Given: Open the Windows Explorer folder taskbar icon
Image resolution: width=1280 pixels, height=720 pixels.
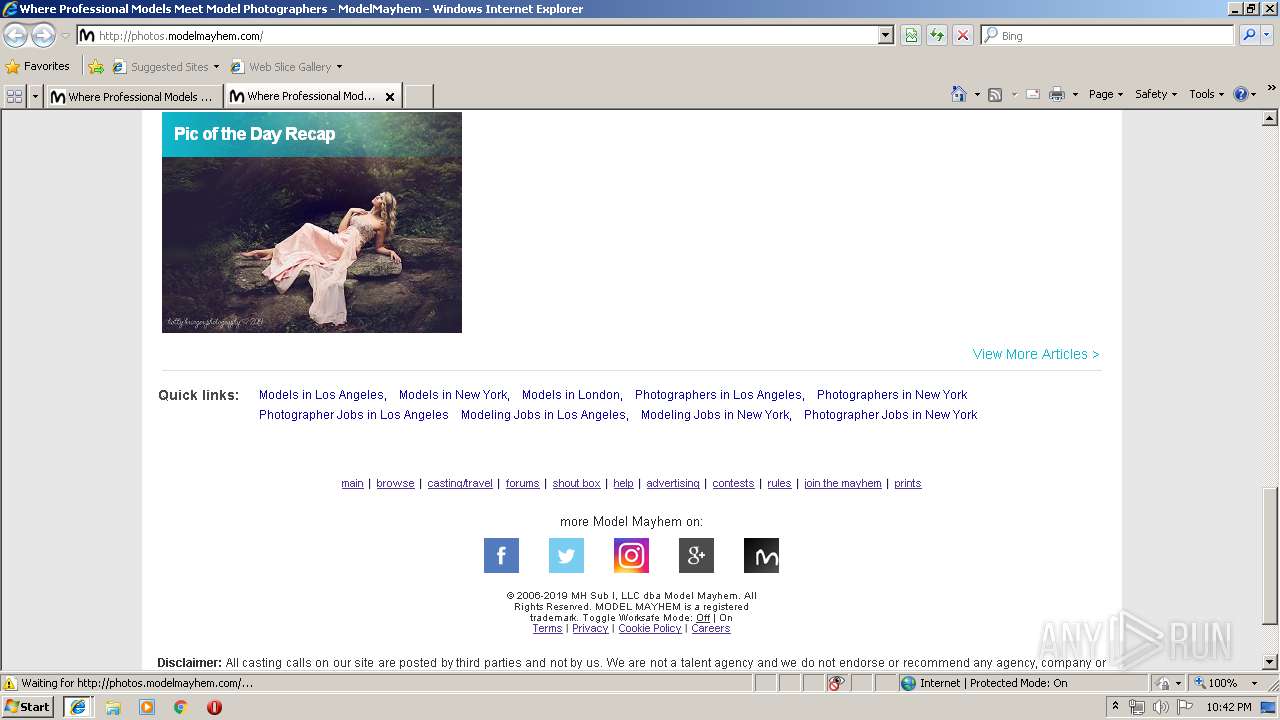Looking at the screenshot, I should [113, 707].
